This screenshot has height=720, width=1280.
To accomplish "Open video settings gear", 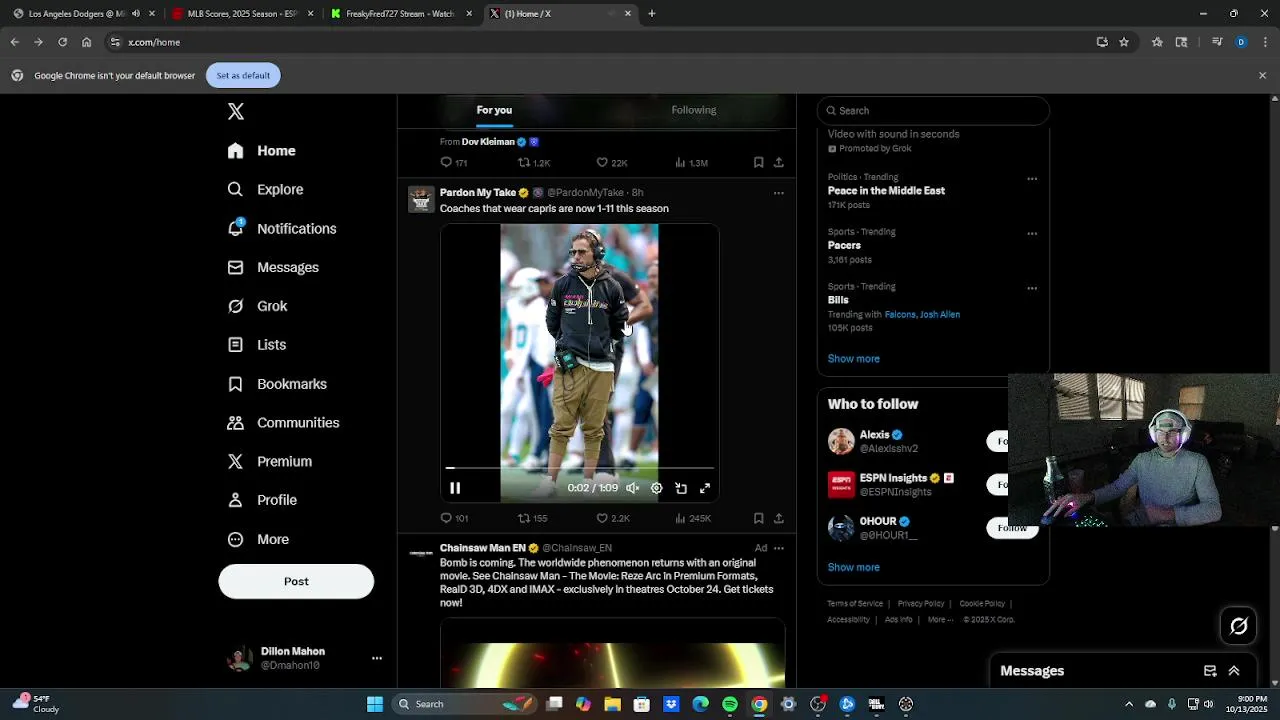I will (657, 488).
